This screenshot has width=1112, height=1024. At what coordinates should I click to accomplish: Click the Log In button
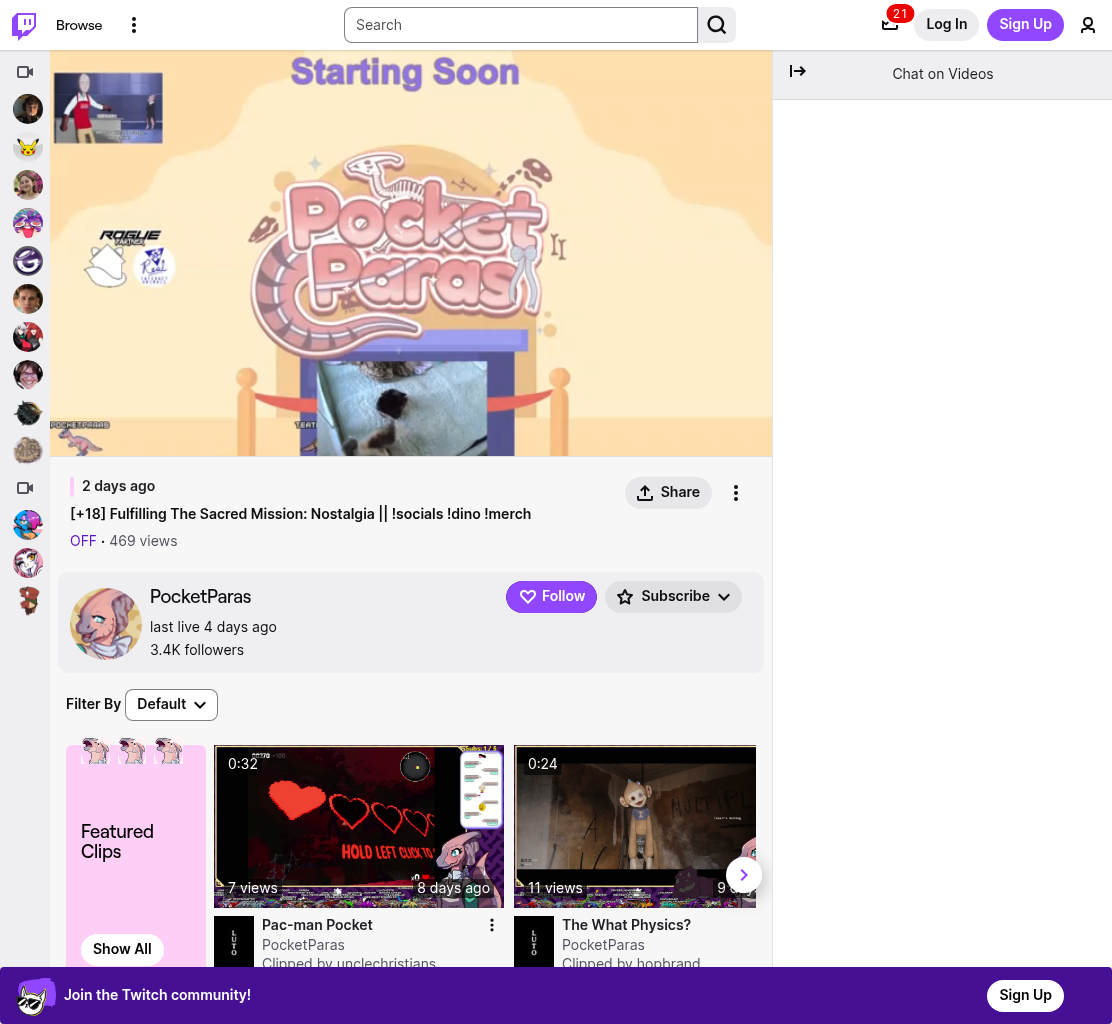[946, 24]
